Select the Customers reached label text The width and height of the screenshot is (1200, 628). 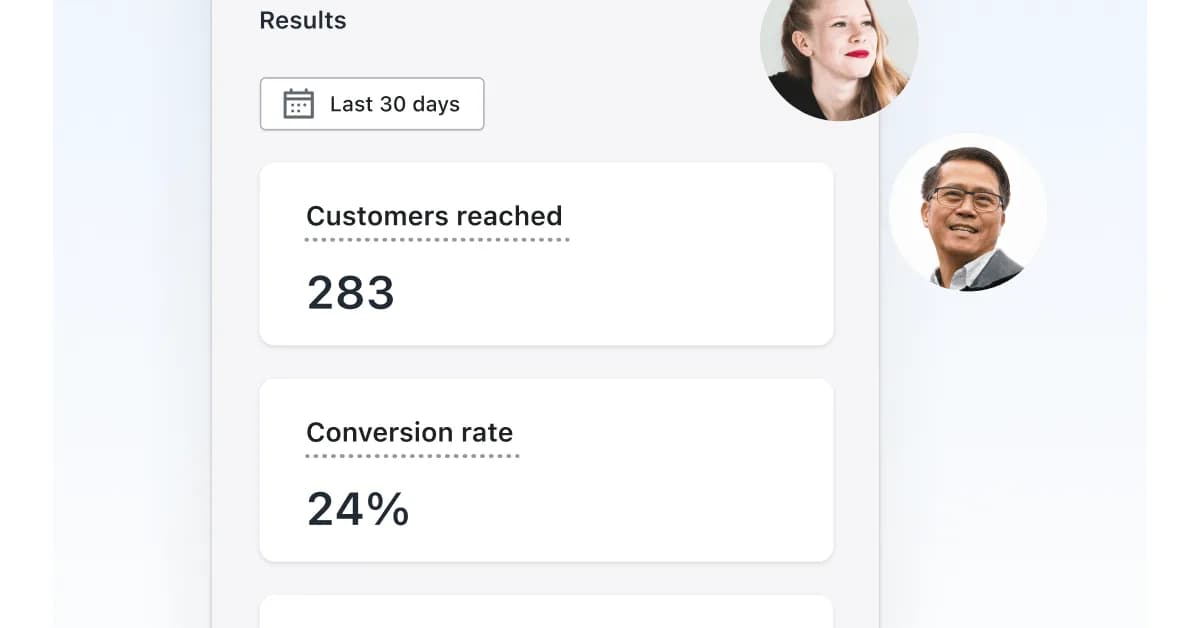pyautogui.click(x=434, y=216)
